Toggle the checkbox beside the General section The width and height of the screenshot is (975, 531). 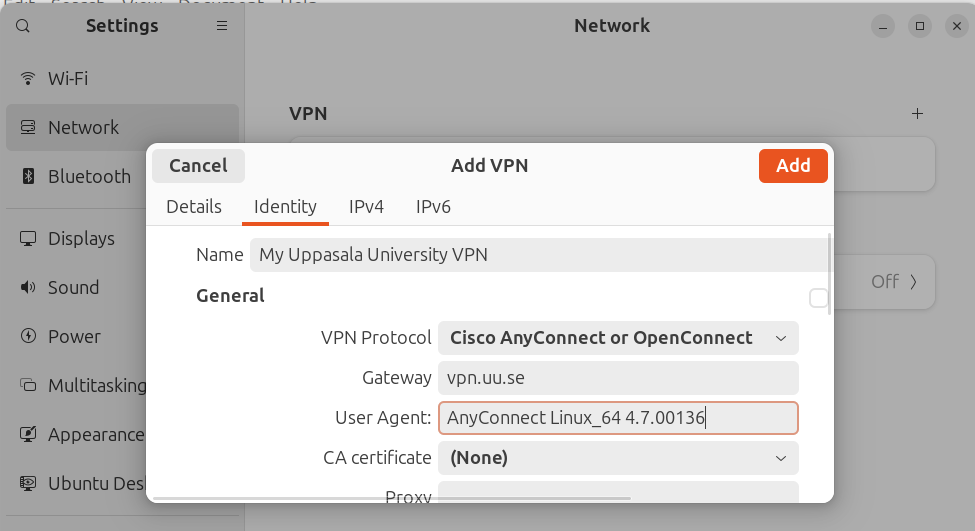[818, 298]
